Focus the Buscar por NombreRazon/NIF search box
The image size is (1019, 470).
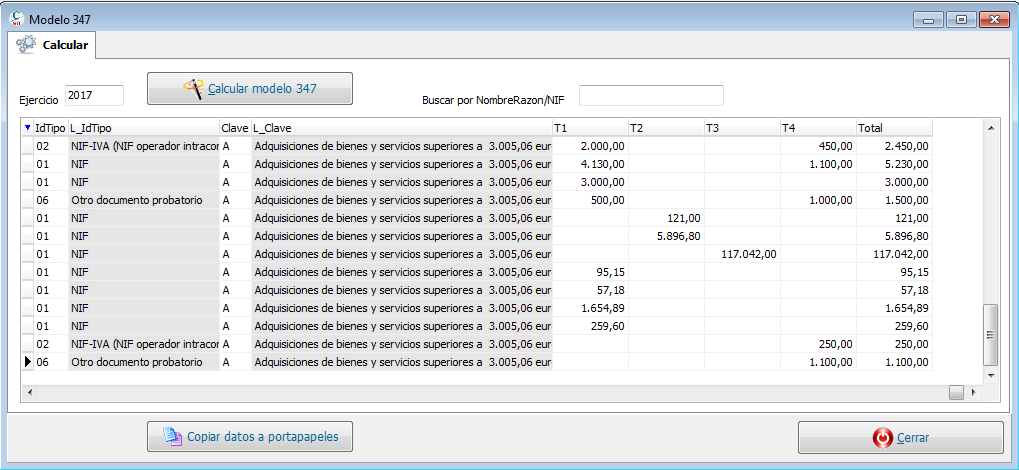click(x=650, y=95)
